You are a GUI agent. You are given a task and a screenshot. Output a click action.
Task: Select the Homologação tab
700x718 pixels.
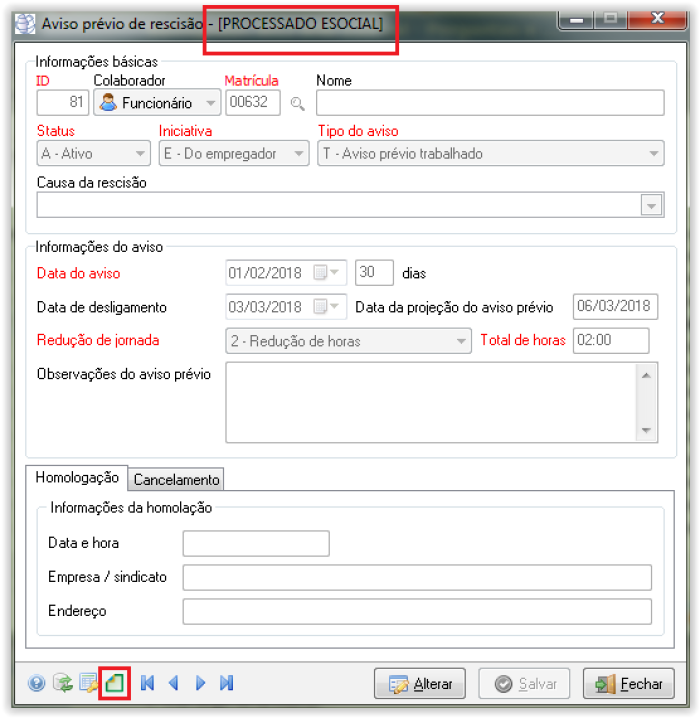[x=77, y=478]
